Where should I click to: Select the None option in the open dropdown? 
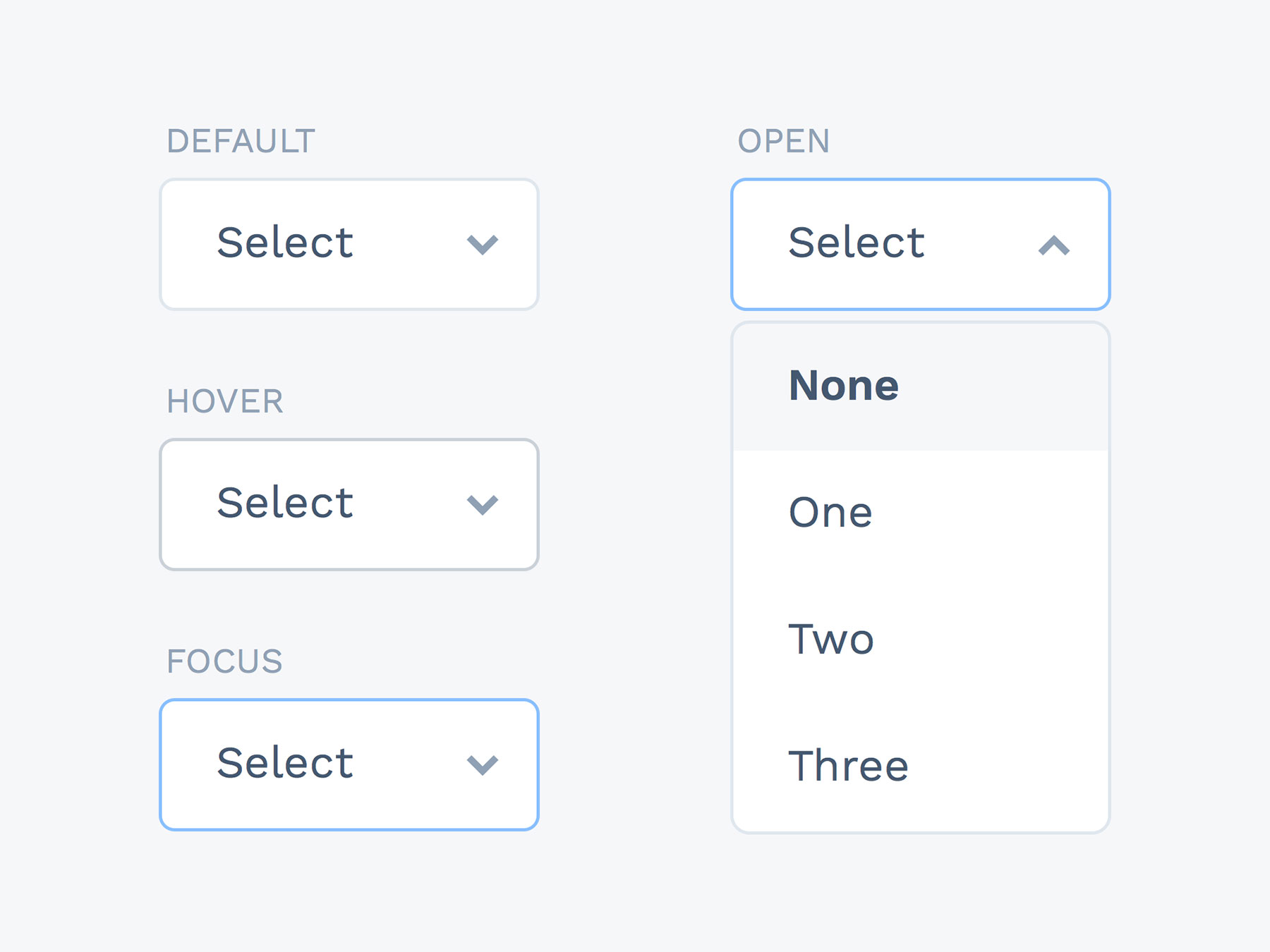tap(844, 385)
